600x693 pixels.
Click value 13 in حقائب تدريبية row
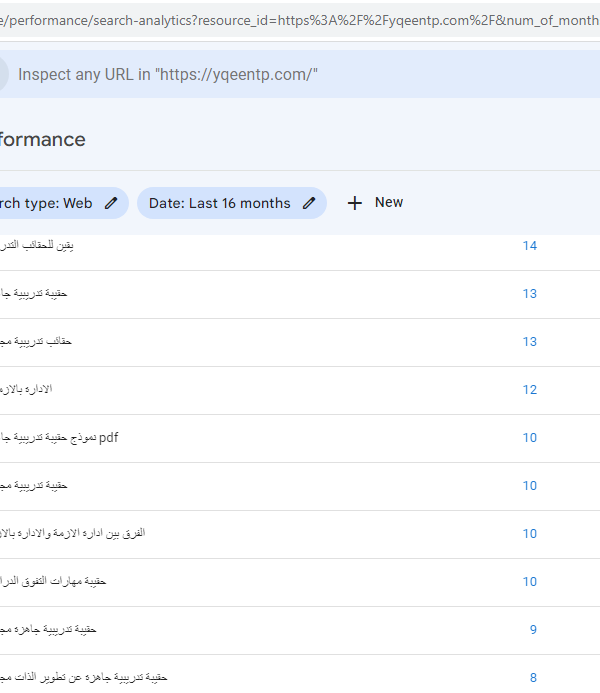coord(530,342)
